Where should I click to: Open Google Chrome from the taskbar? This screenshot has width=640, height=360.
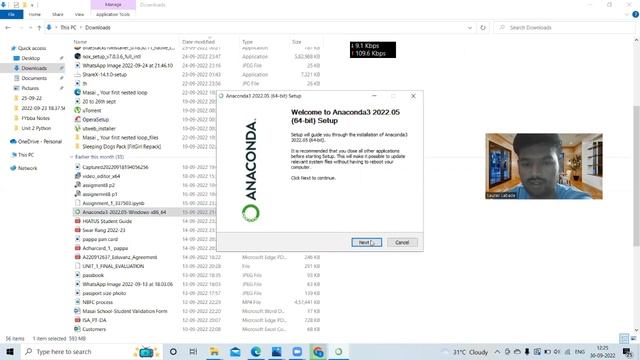318,351
